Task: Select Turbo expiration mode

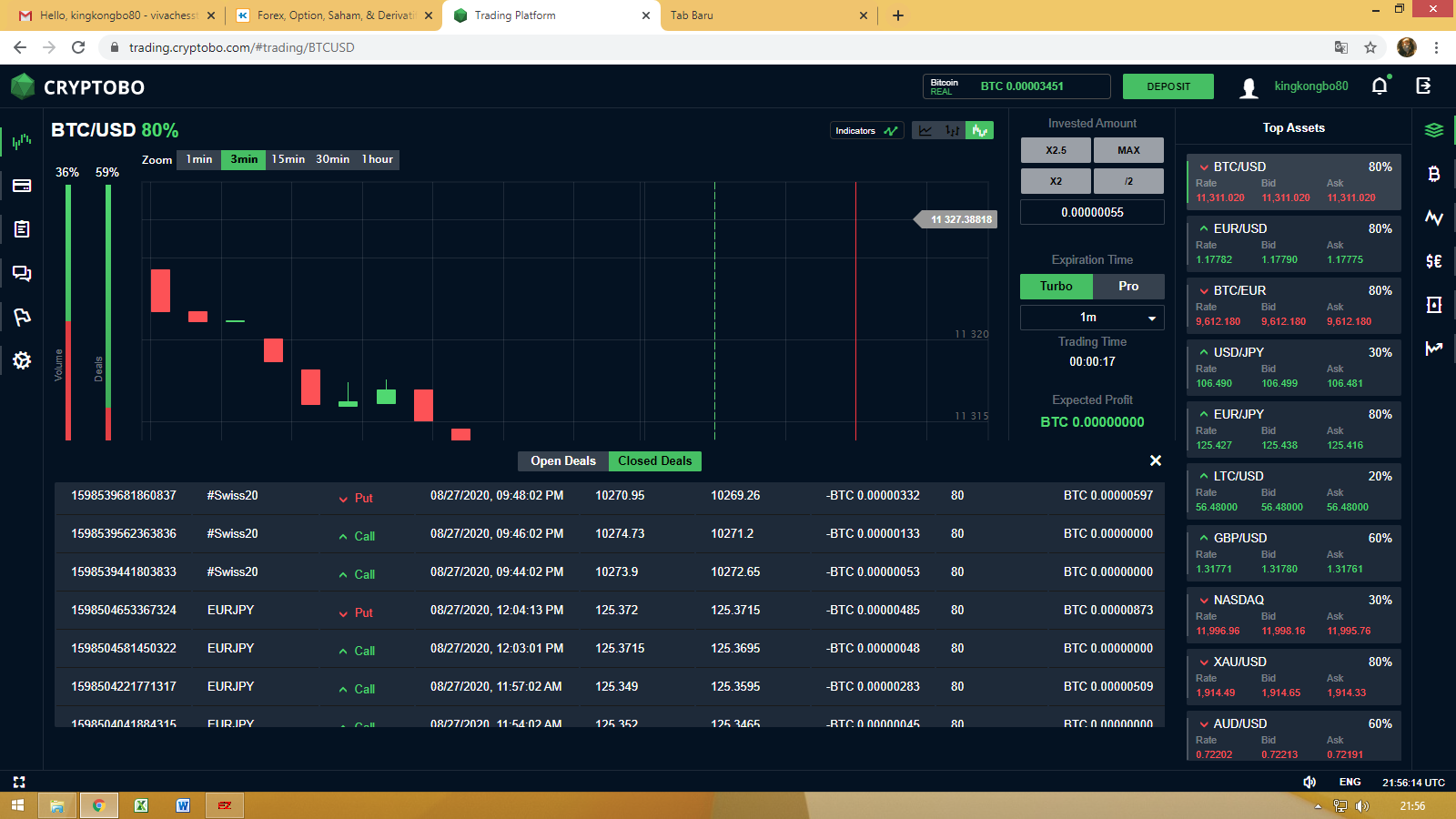Action: [1057, 286]
